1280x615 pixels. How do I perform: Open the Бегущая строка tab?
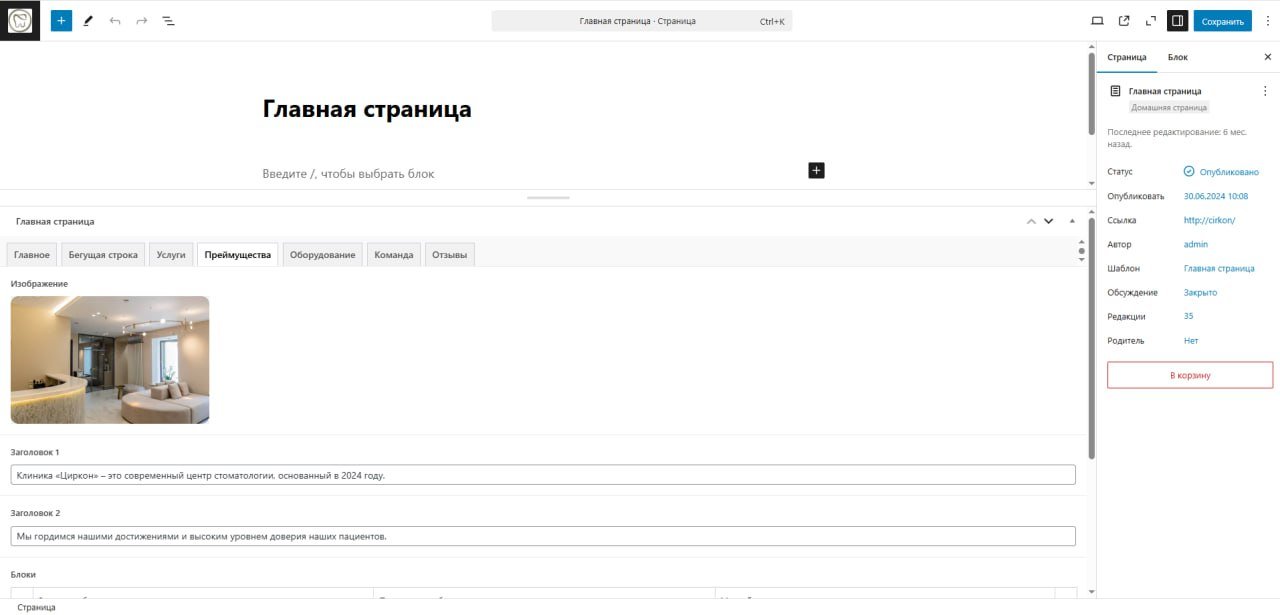[103, 255]
